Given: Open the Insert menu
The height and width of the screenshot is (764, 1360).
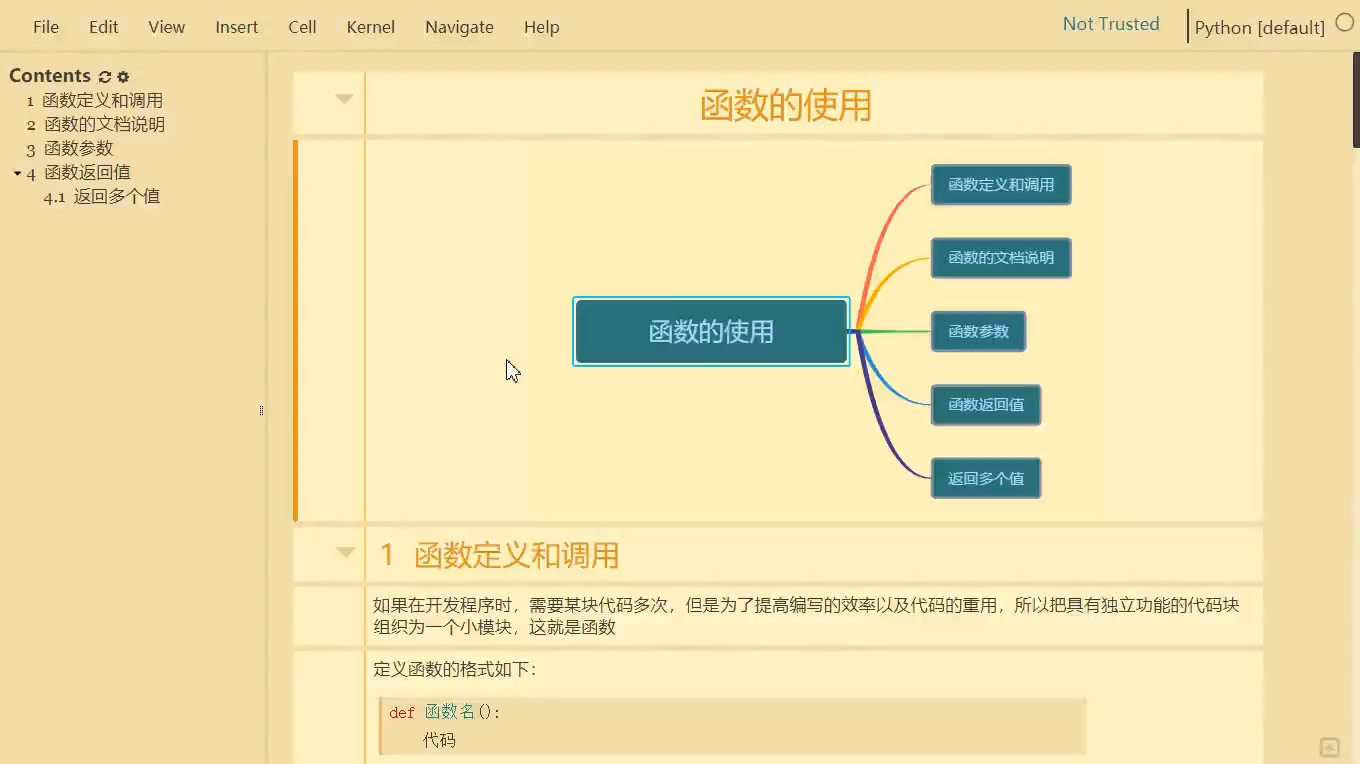Looking at the screenshot, I should pos(237,27).
